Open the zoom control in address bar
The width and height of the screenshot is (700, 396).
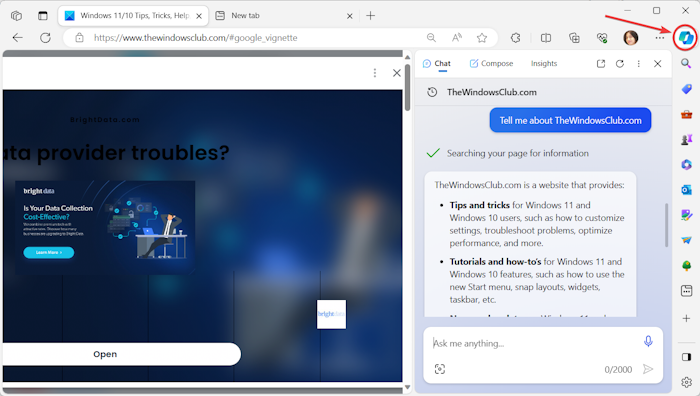click(431, 38)
